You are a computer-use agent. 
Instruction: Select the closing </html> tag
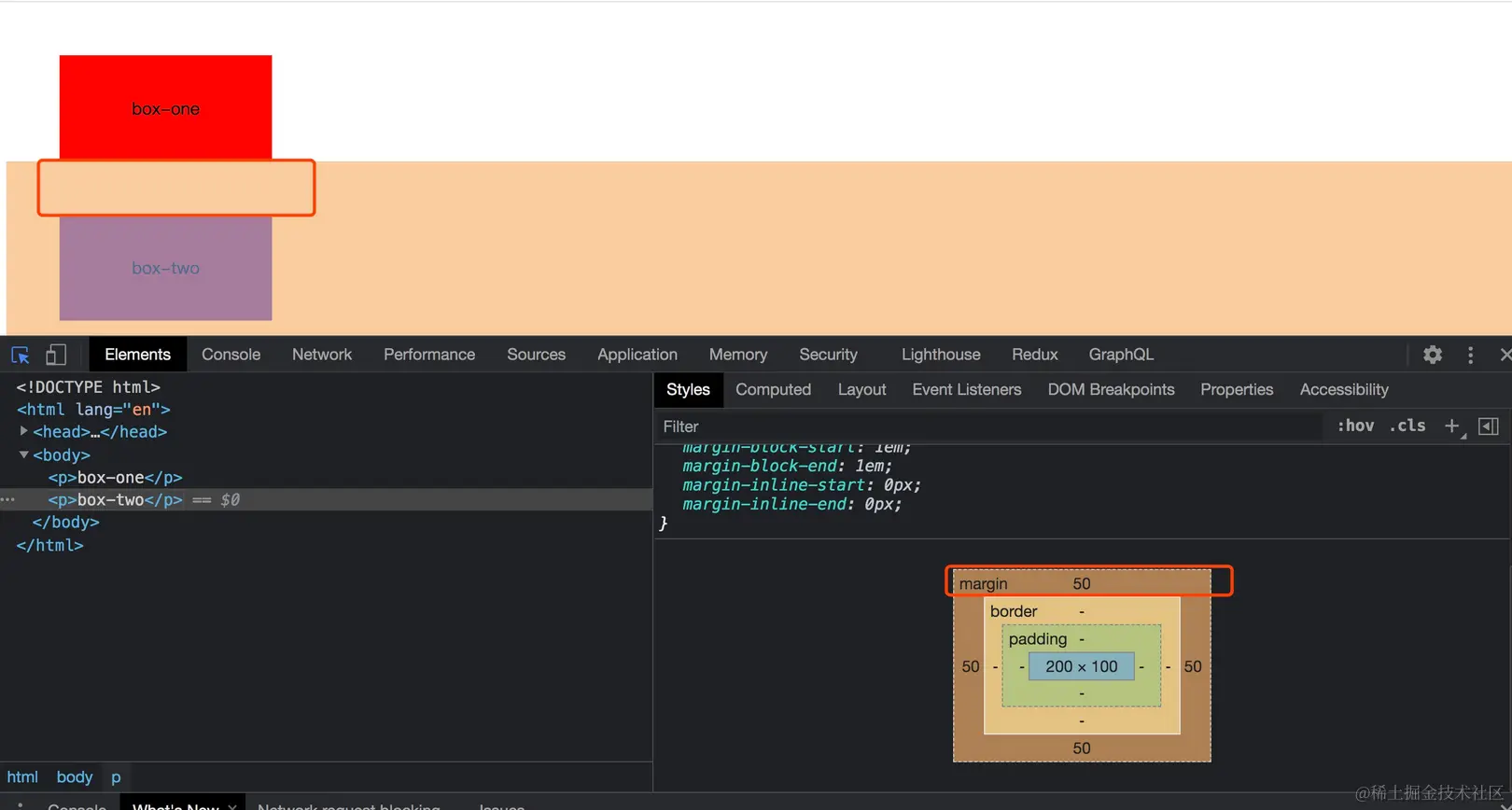49,545
